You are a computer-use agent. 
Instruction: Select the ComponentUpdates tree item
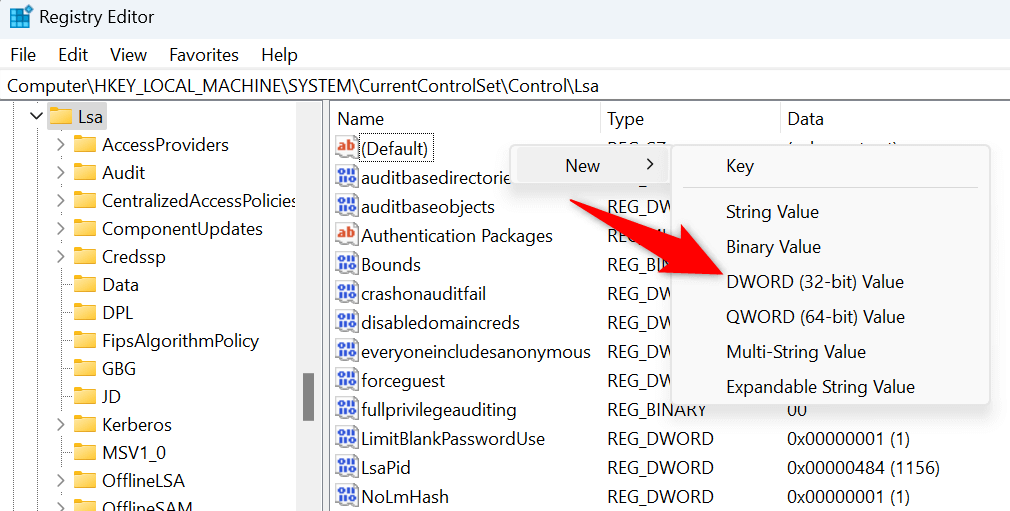[182, 229]
